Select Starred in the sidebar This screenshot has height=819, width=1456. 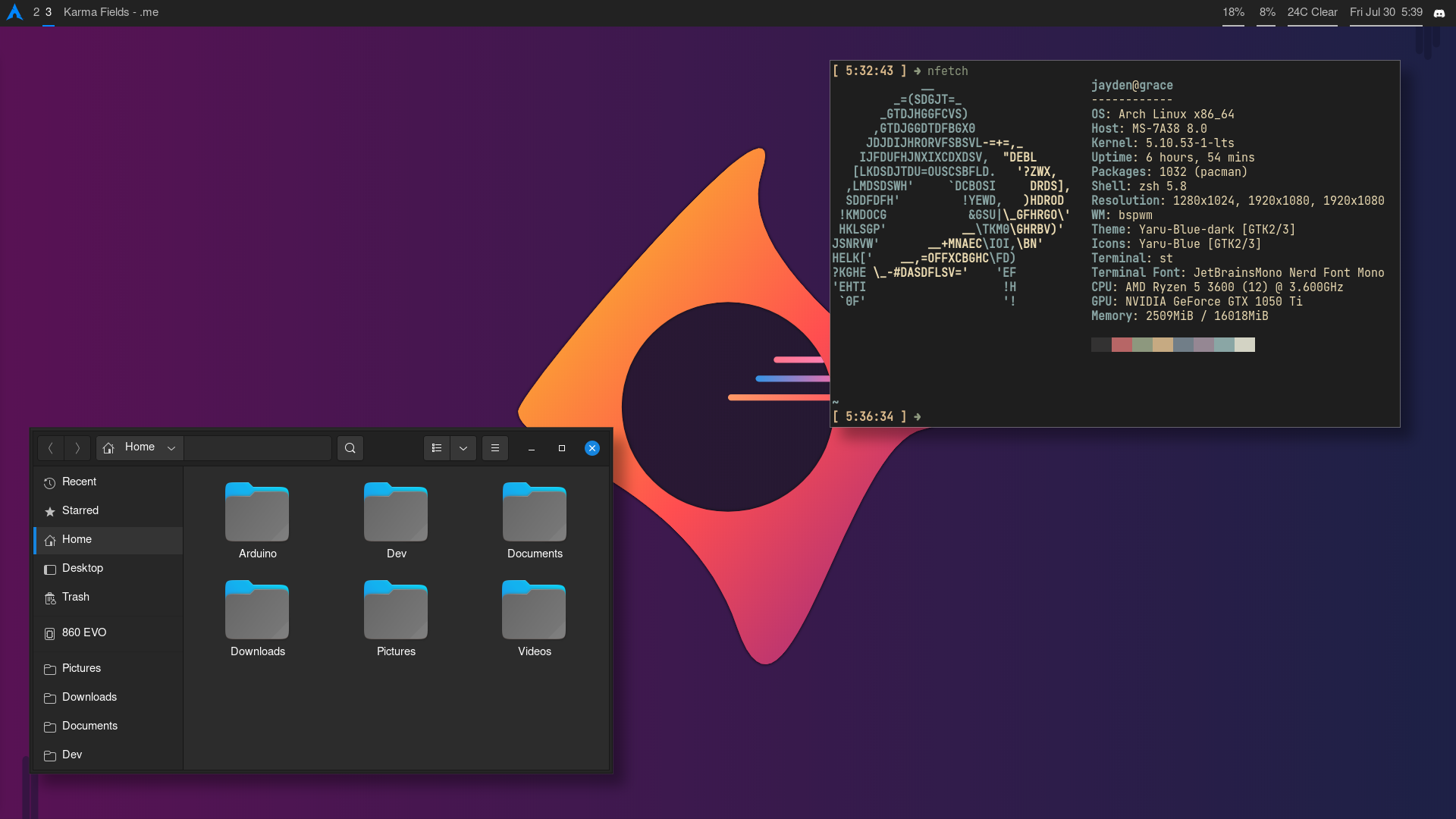point(80,510)
